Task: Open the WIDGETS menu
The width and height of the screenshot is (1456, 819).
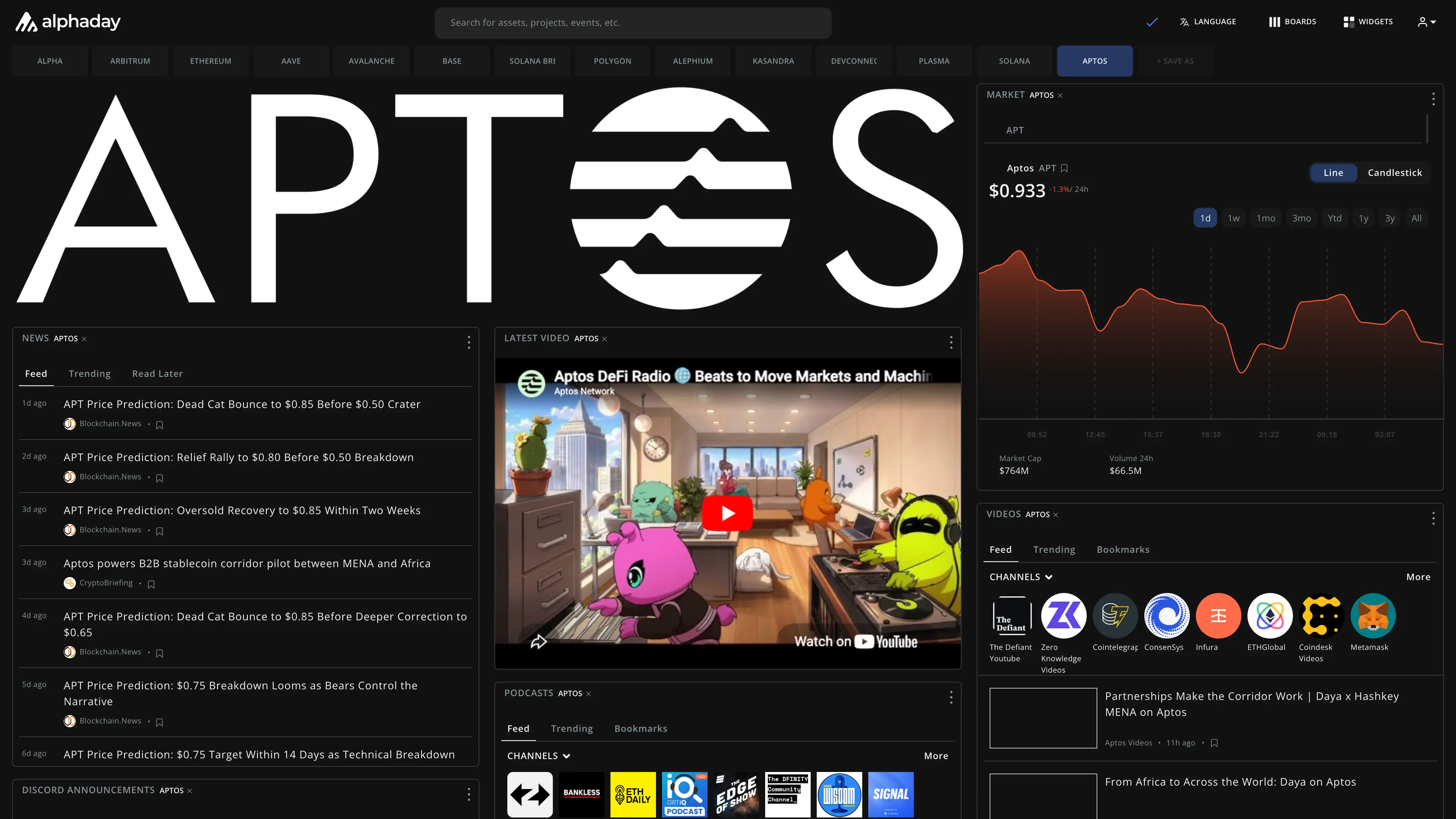Action: click(x=1368, y=22)
